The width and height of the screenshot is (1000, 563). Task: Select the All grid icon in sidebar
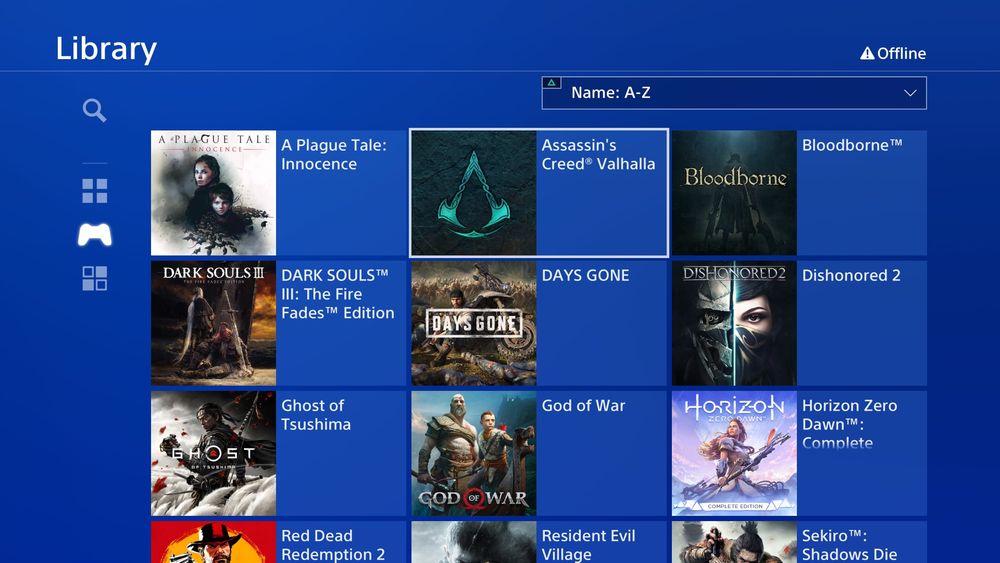pos(94,191)
